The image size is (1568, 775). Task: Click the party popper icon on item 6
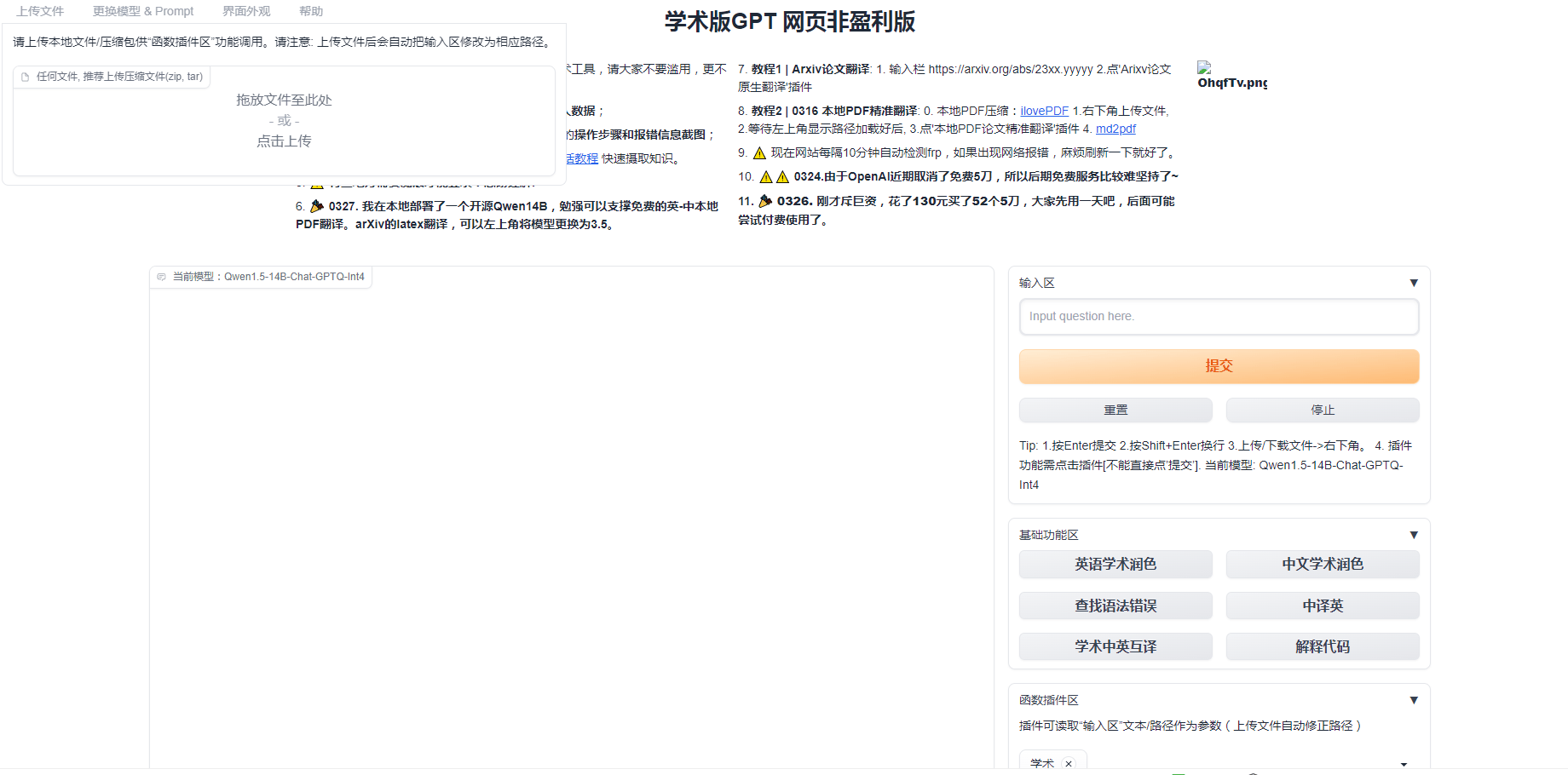(317, 206)
